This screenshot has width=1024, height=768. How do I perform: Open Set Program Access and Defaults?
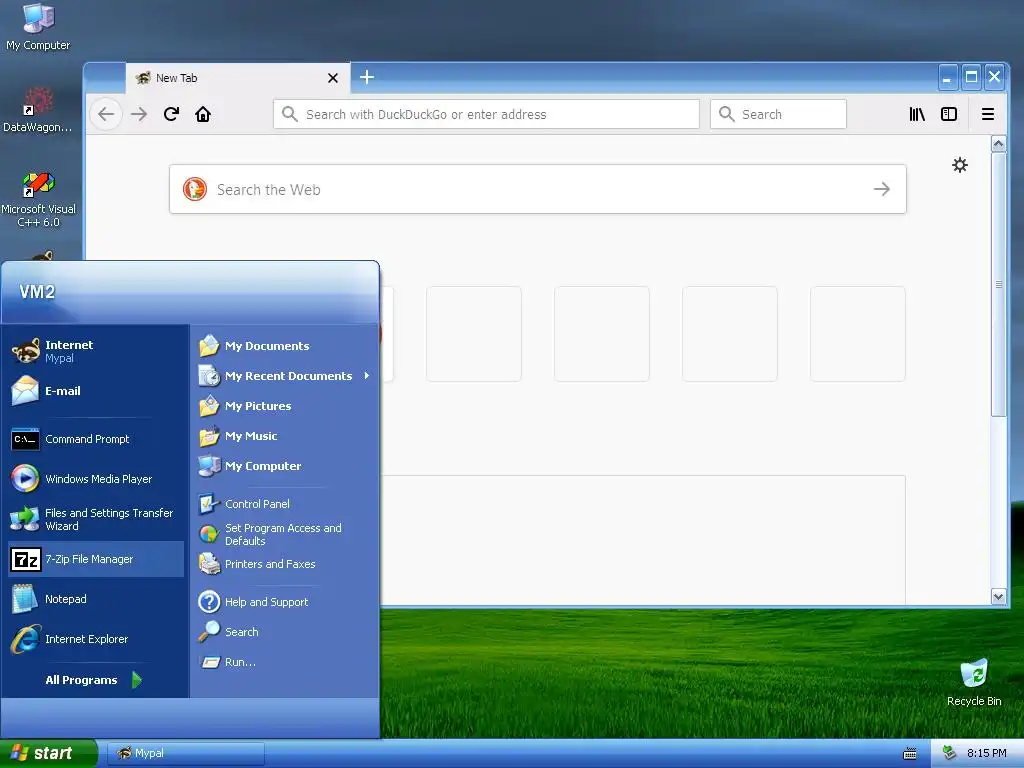click(x=285, y=534)
